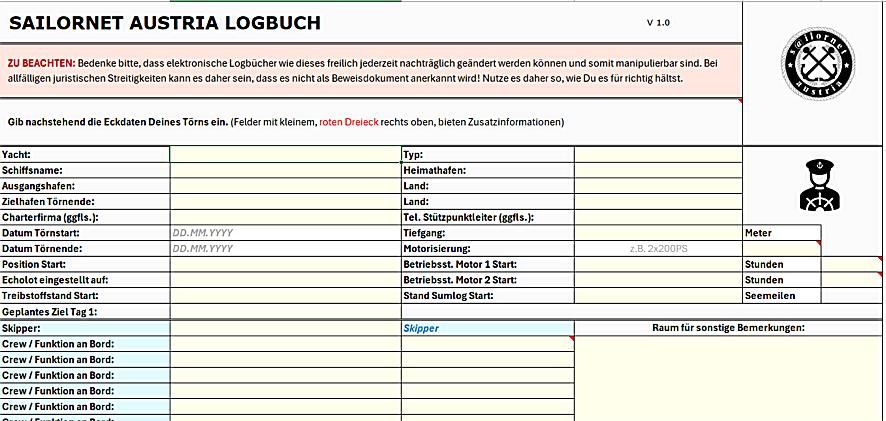Select the Datum Törnende date field

point(285,248)
